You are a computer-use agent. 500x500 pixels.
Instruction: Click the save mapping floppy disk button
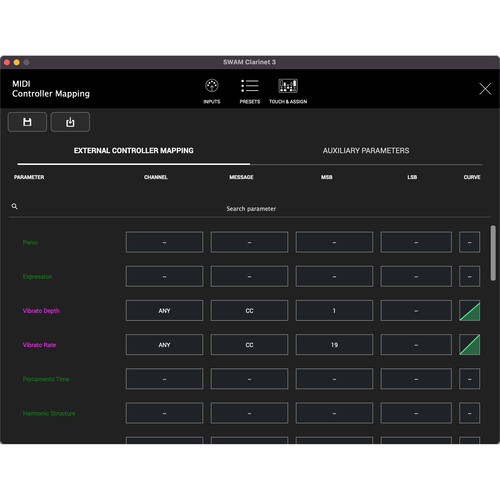point(27,122)
